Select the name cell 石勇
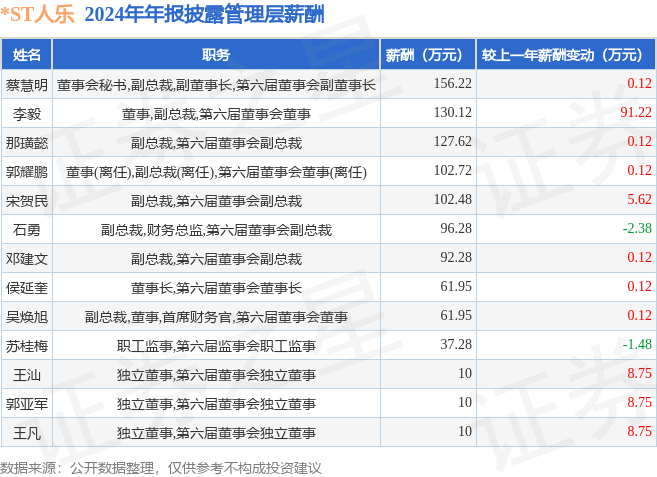 [27, 230]
